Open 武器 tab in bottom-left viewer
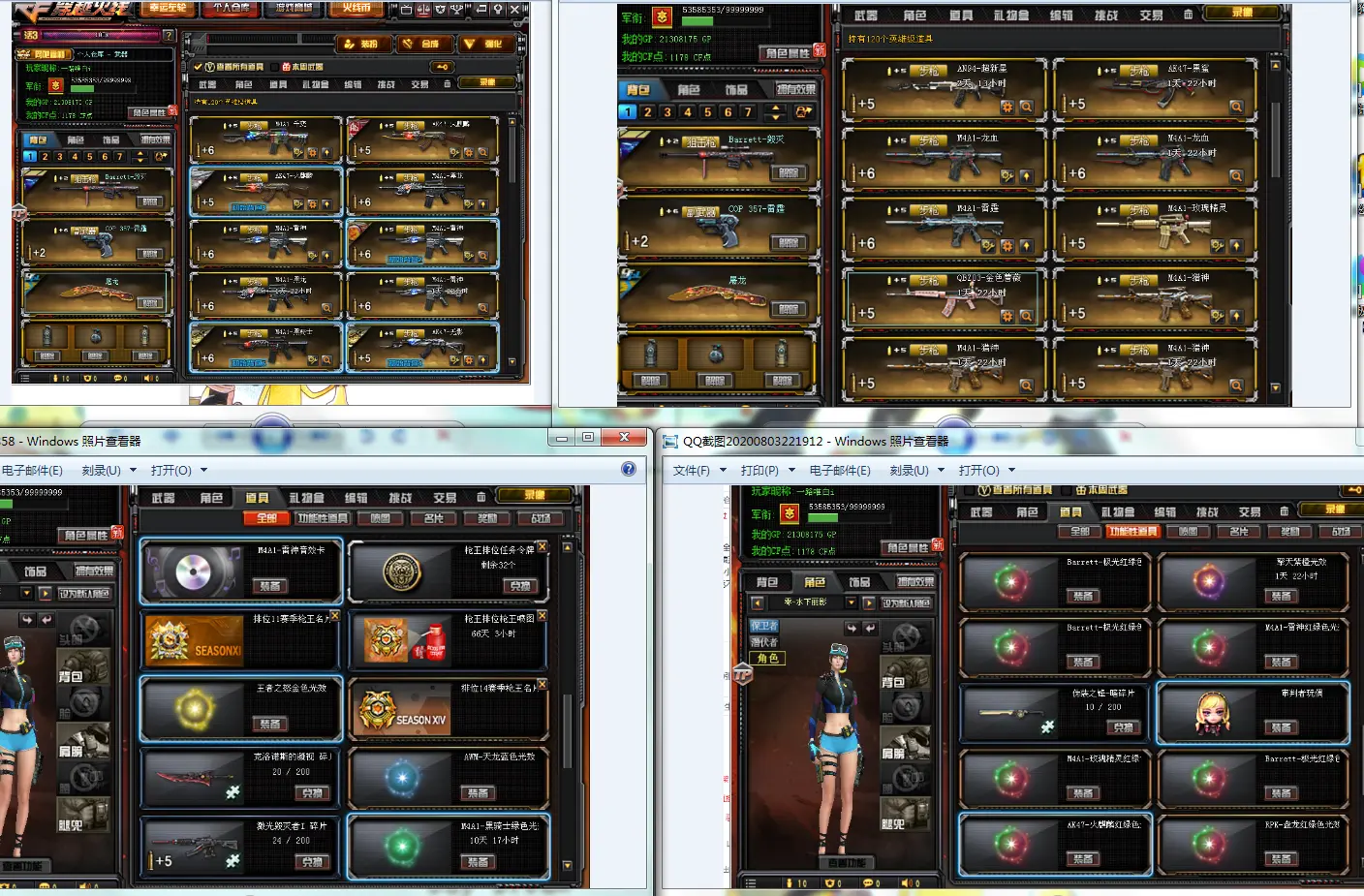Viewport: 1364px width, 896px height. [164, 498]
